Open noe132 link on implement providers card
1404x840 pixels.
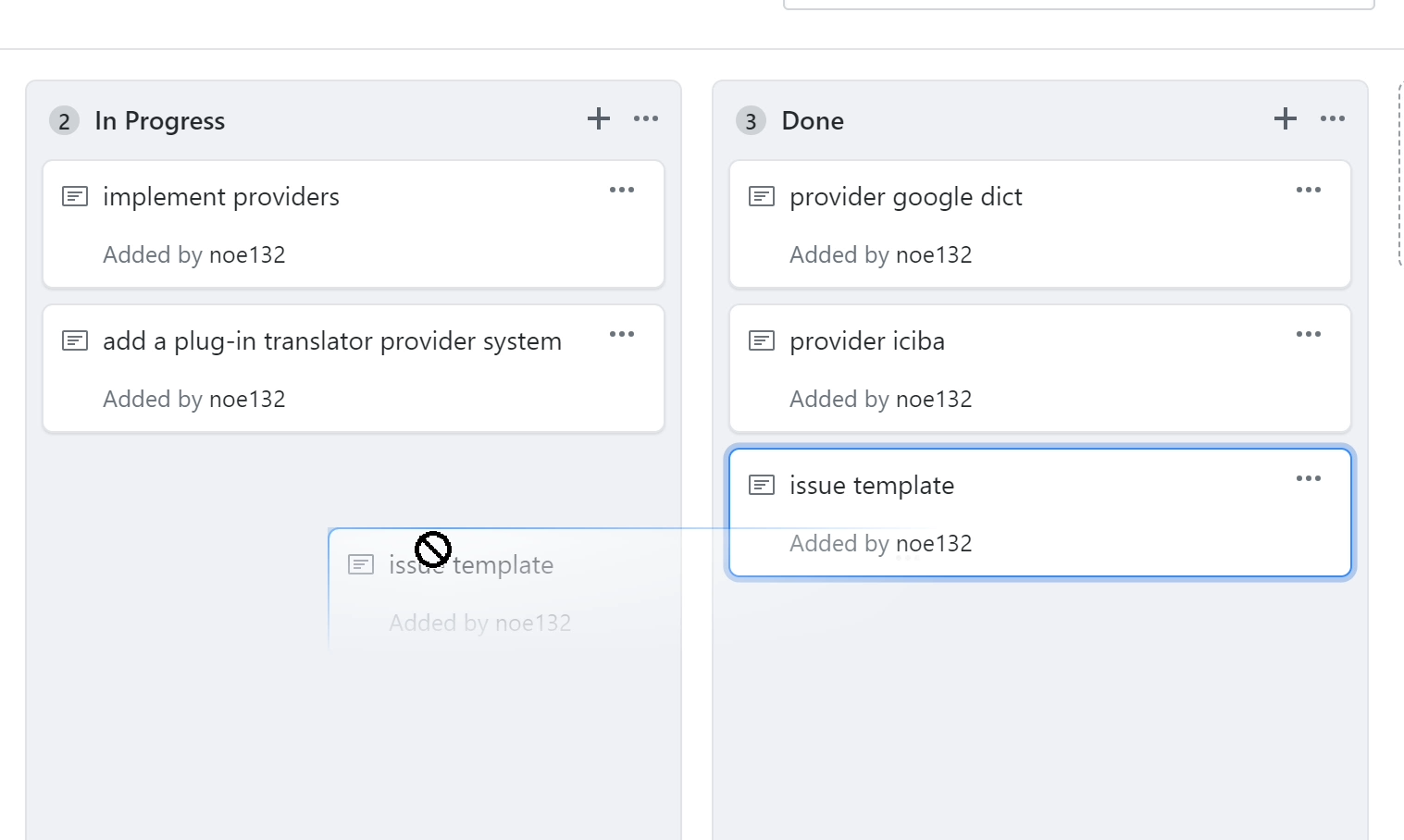coord(247,254)
